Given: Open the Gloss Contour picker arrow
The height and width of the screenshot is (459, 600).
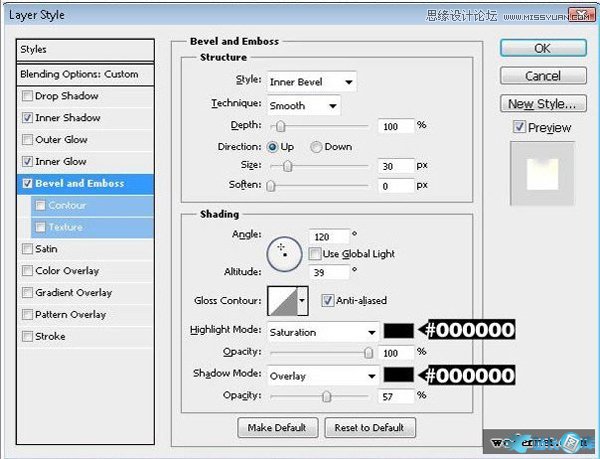Looking at the screenshot, I should tap(302, 301).
